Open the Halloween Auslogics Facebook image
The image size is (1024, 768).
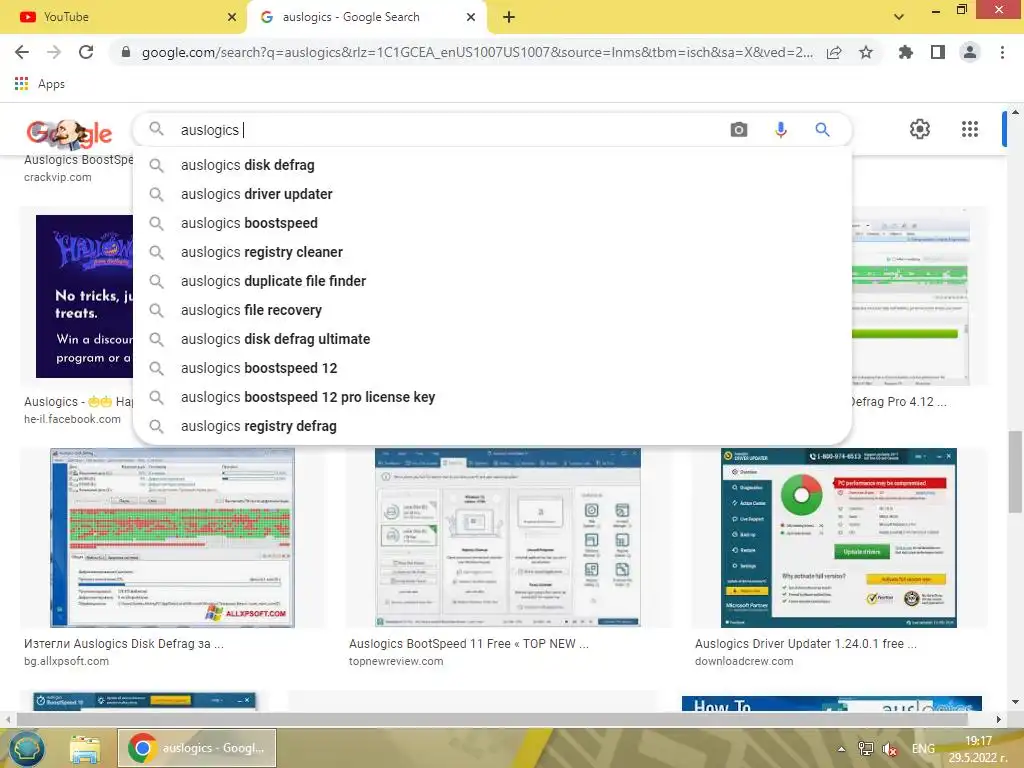point(84,296)
